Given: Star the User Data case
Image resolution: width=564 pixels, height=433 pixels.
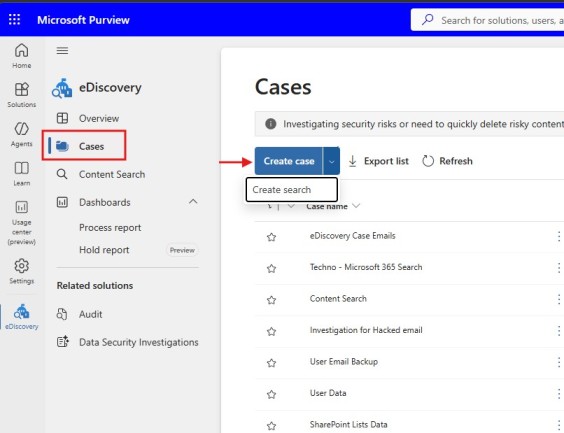Looking at the screenshot, I should tap(272, 394).
